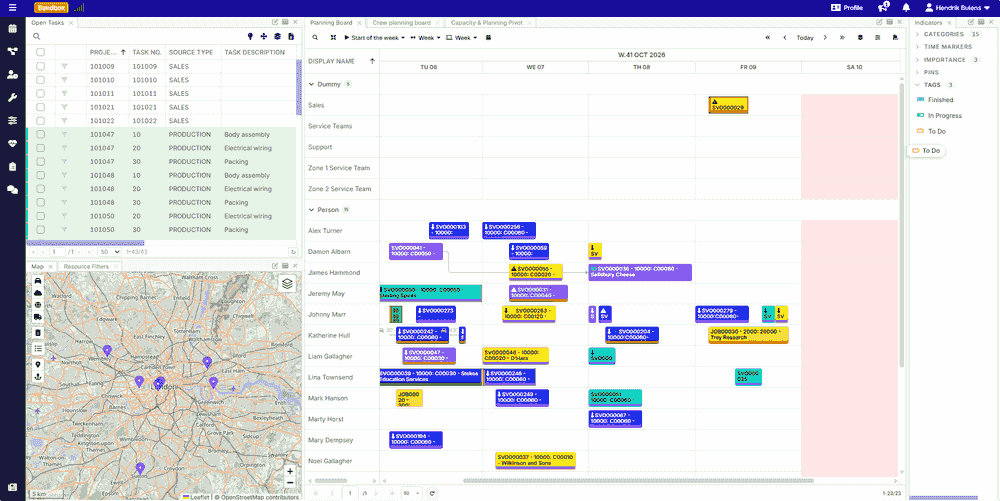Click the move arrows icon in Open Tasks
The height and width of the screenshot is (501, 1000).
(x=264, y=37)
